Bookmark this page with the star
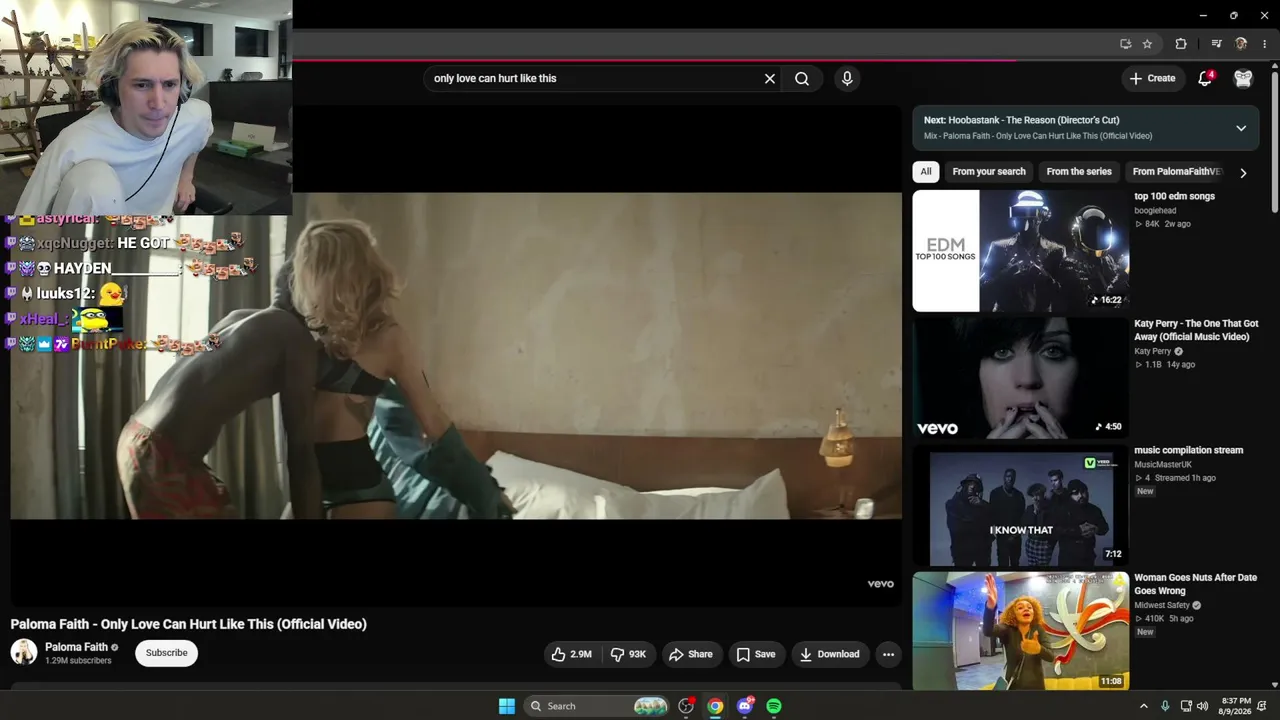Viewport: 1280px width, 720px height. 1147,44
